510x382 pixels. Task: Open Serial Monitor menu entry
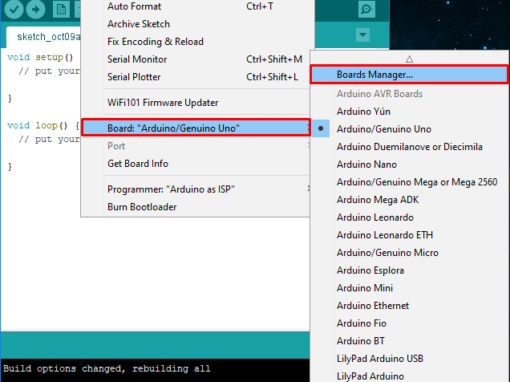[x=195, y=59]
